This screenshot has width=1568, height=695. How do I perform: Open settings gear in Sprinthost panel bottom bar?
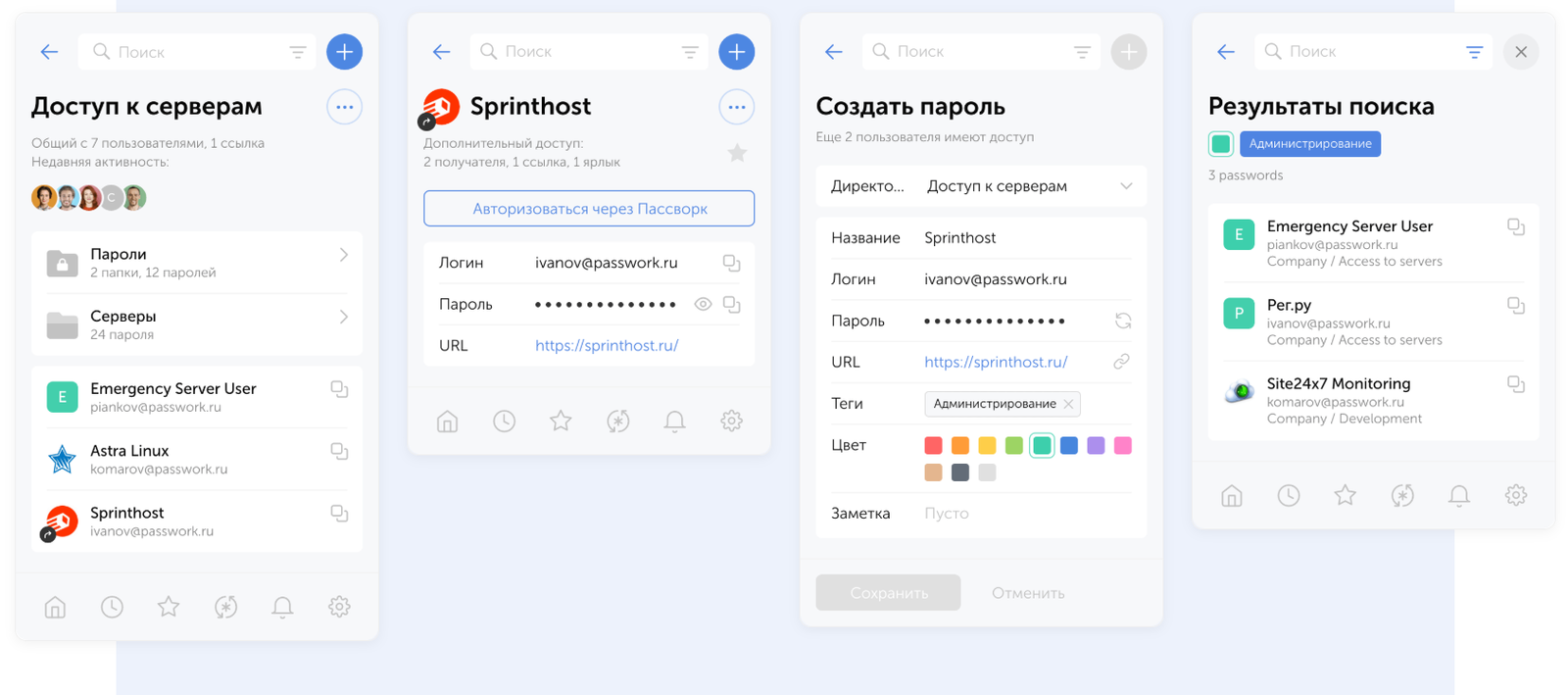coord(731,421)
